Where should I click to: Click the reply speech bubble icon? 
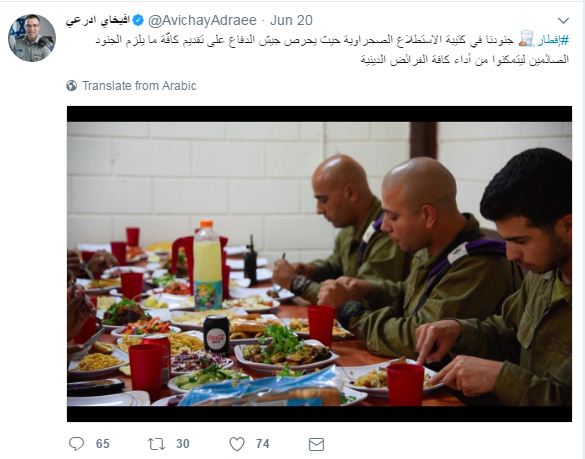click(76, 444)
